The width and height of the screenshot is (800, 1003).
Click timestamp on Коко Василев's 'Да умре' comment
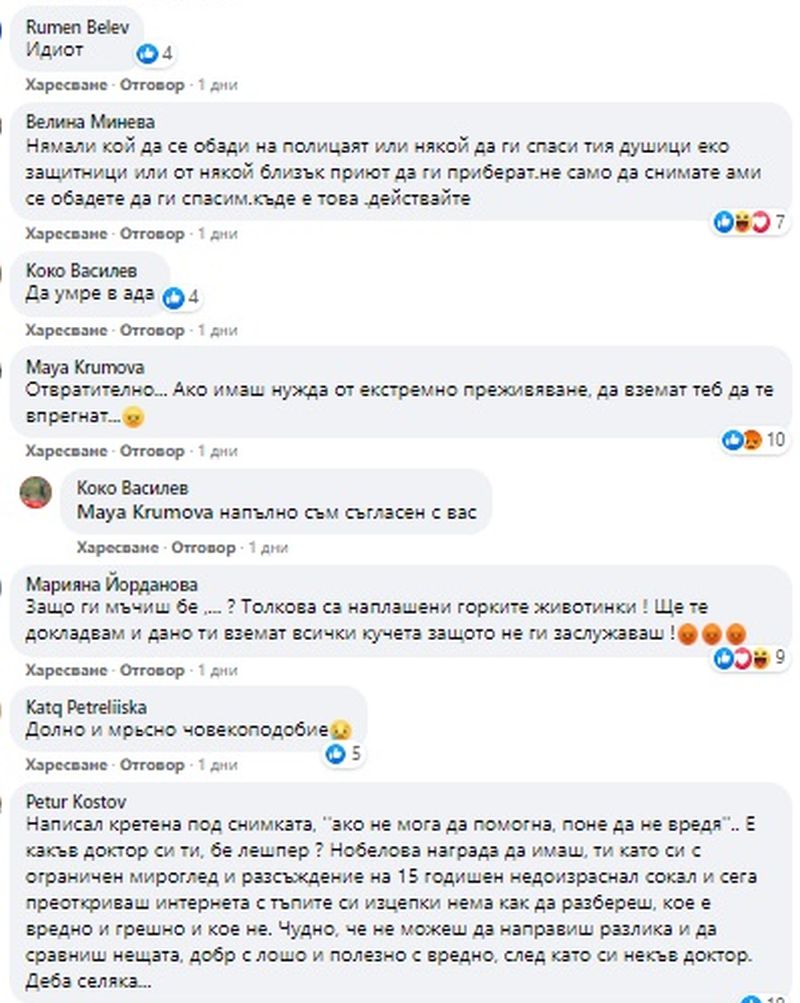[x=217, y=331]
